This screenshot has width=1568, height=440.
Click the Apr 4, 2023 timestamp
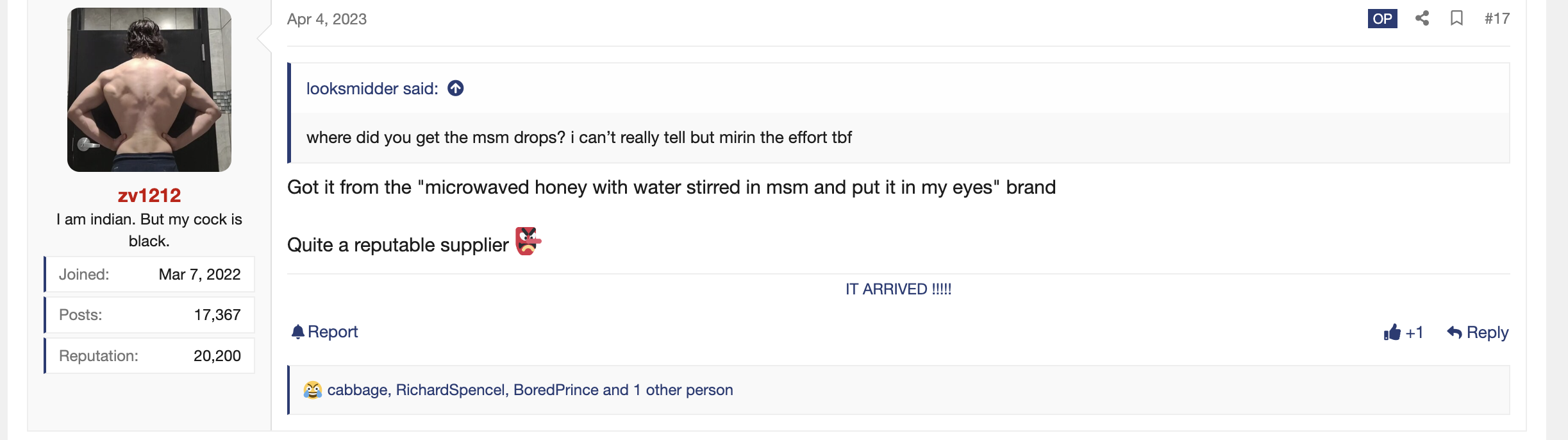point(327,19)
